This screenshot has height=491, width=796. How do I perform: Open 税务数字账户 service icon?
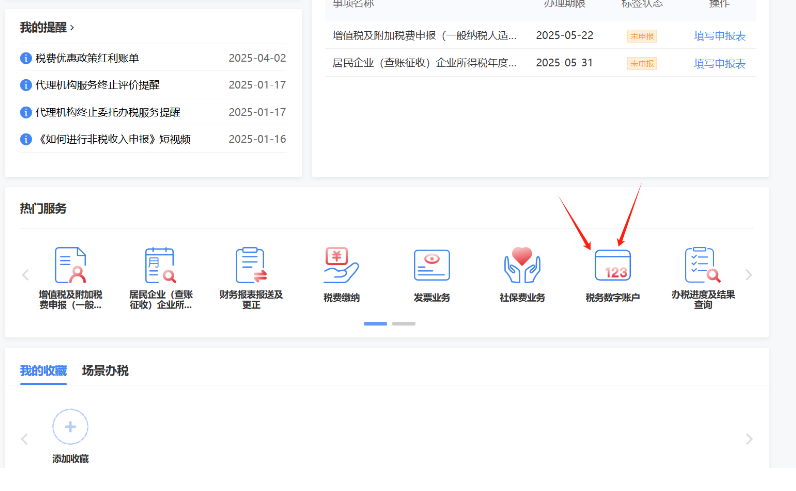[x=613, y=265]
